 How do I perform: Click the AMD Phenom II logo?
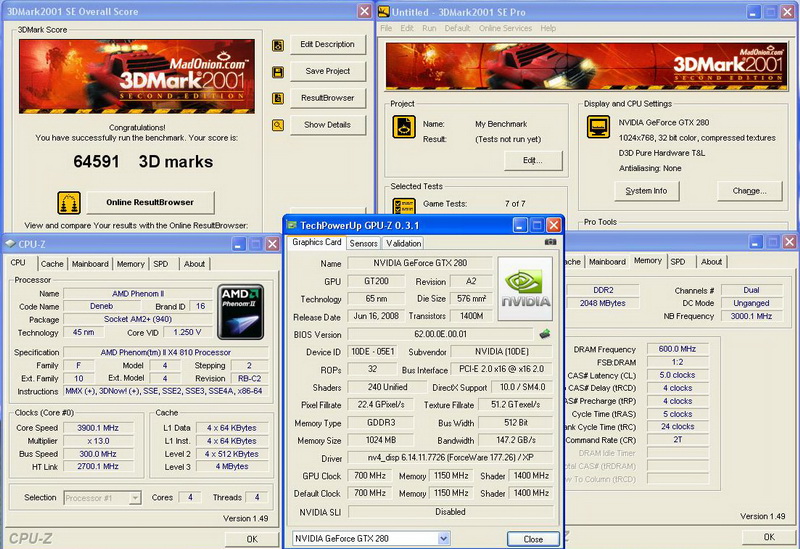(241, 312)
